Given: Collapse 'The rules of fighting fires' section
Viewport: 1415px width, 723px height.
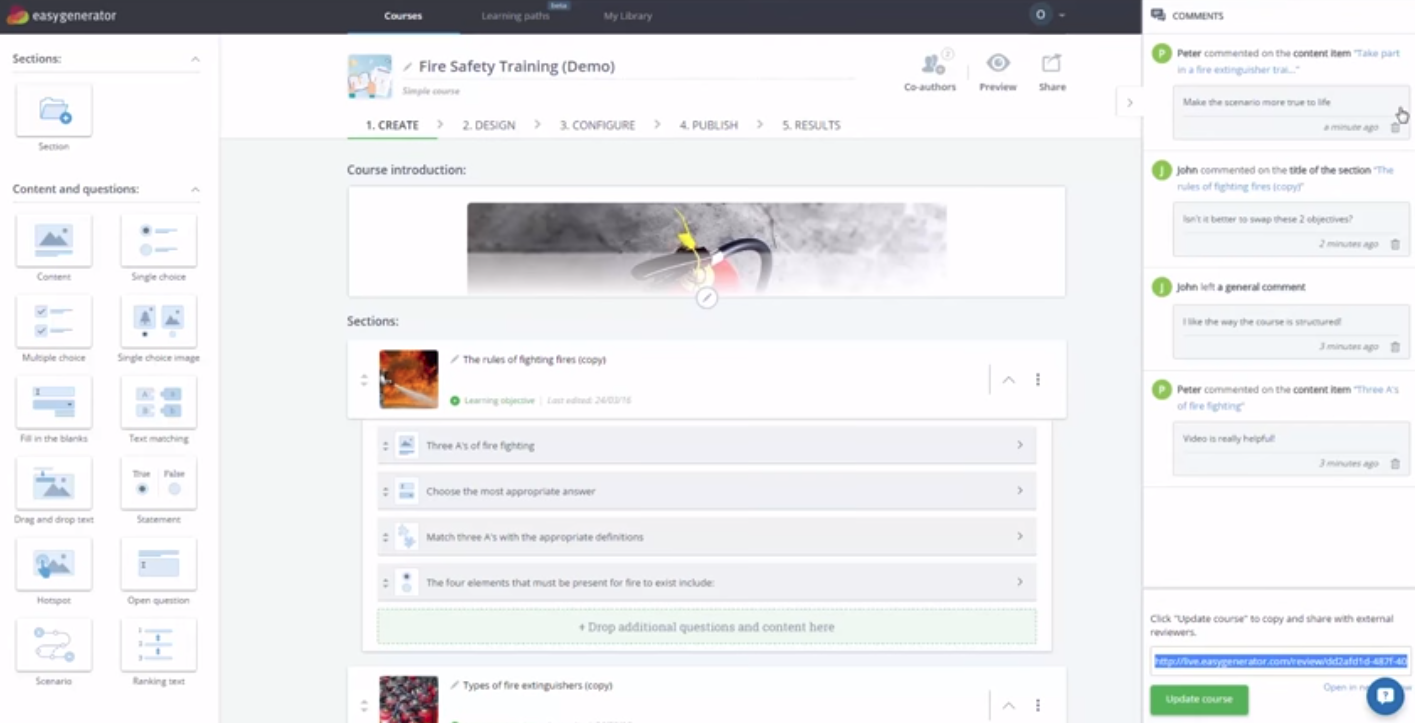Looking at the screenshot, I should 1008,380.
